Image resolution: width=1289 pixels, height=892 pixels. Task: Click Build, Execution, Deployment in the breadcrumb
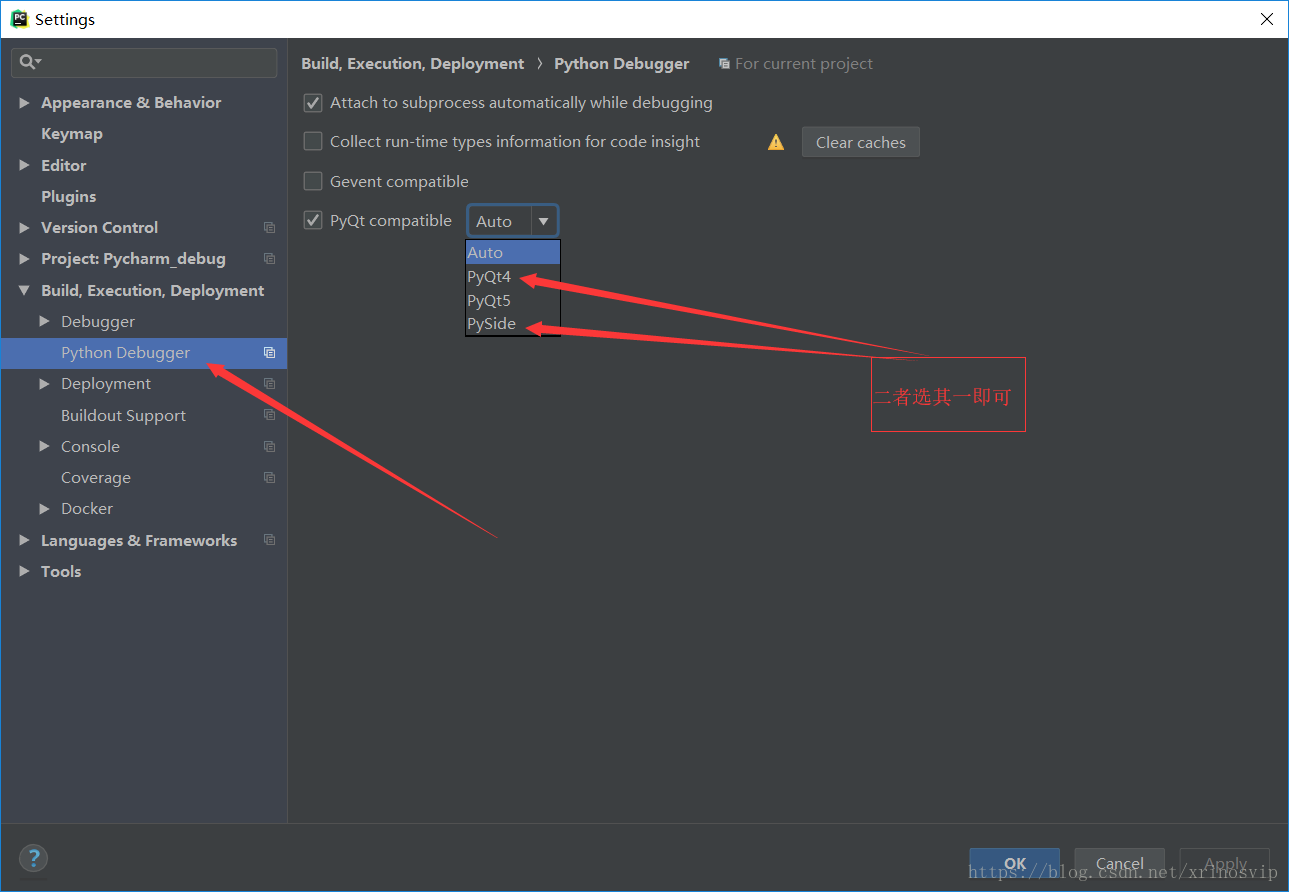tap(412, 64)
